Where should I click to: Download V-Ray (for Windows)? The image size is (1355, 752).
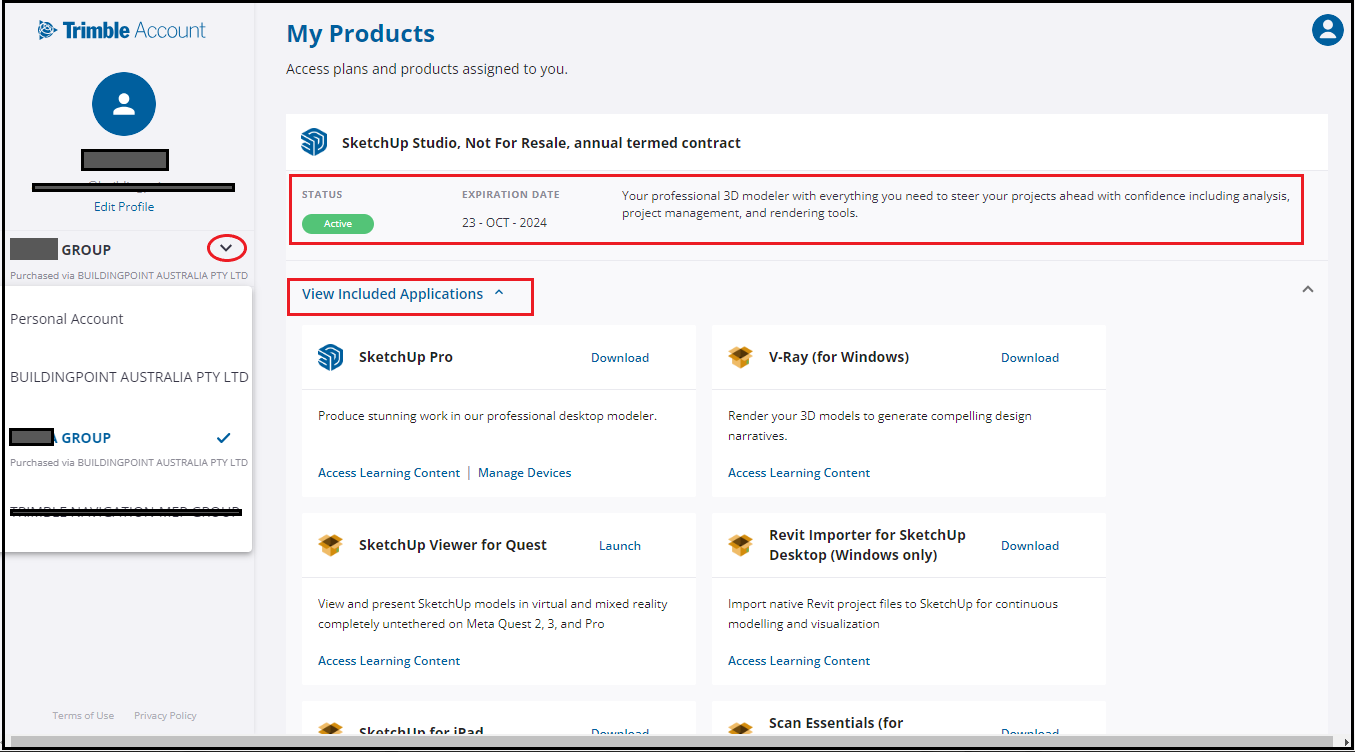pos(1030,357)
